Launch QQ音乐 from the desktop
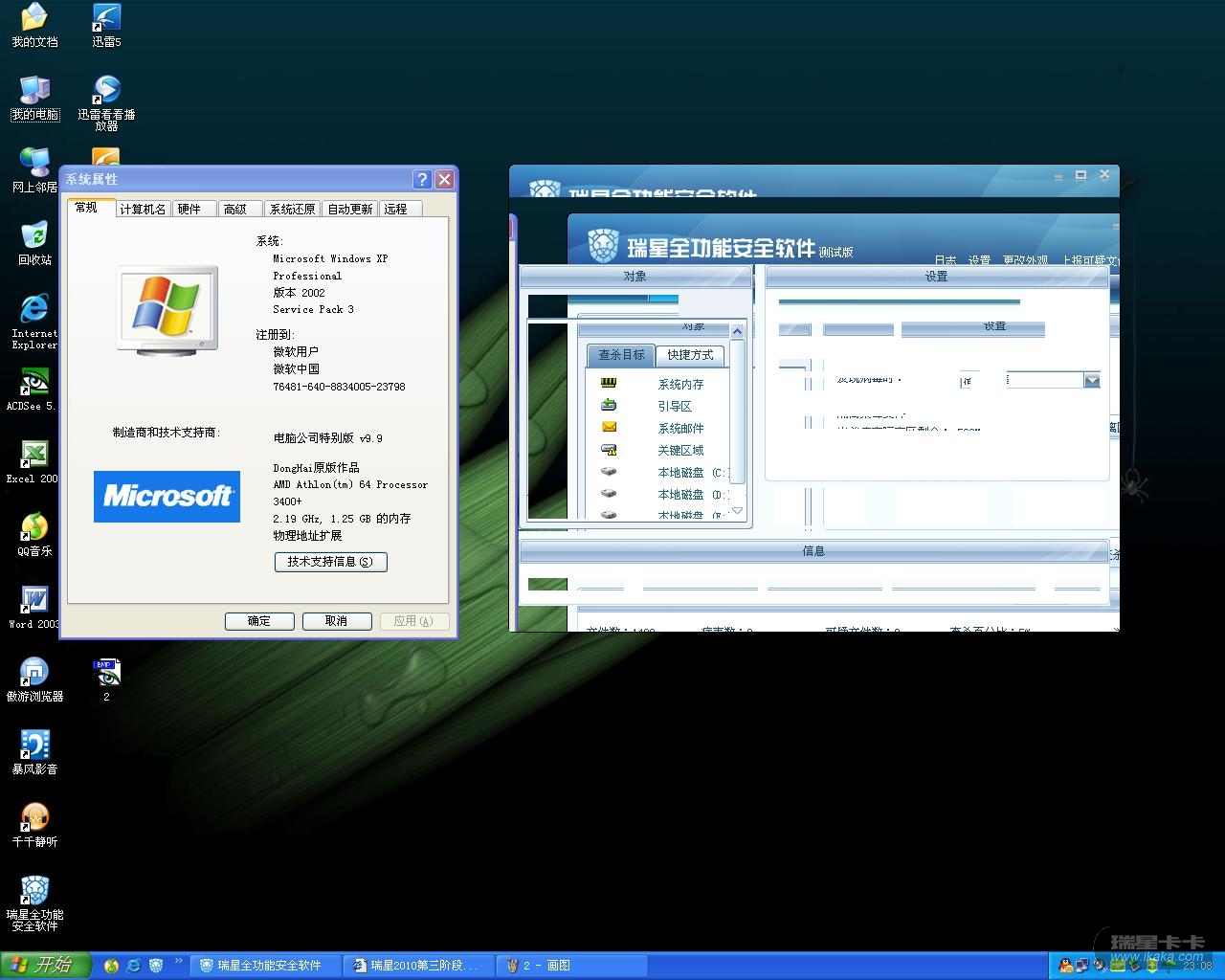The width and height of the screenshot is (1225, 980). tap(34, 534)
